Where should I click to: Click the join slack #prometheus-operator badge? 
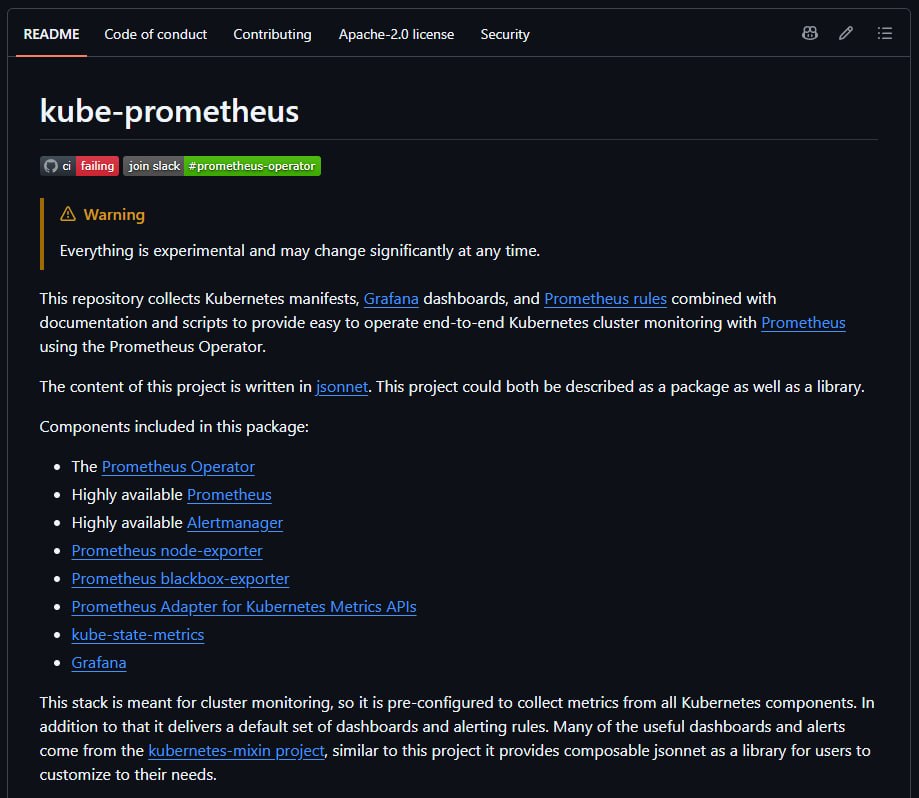pos(222,166)
